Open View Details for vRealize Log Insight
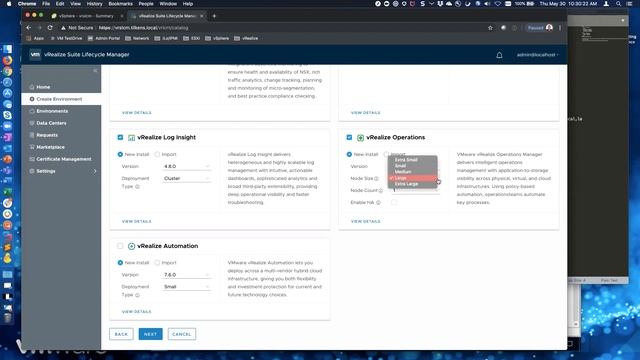This screenshot has height=360, width=640. point(136,221)
